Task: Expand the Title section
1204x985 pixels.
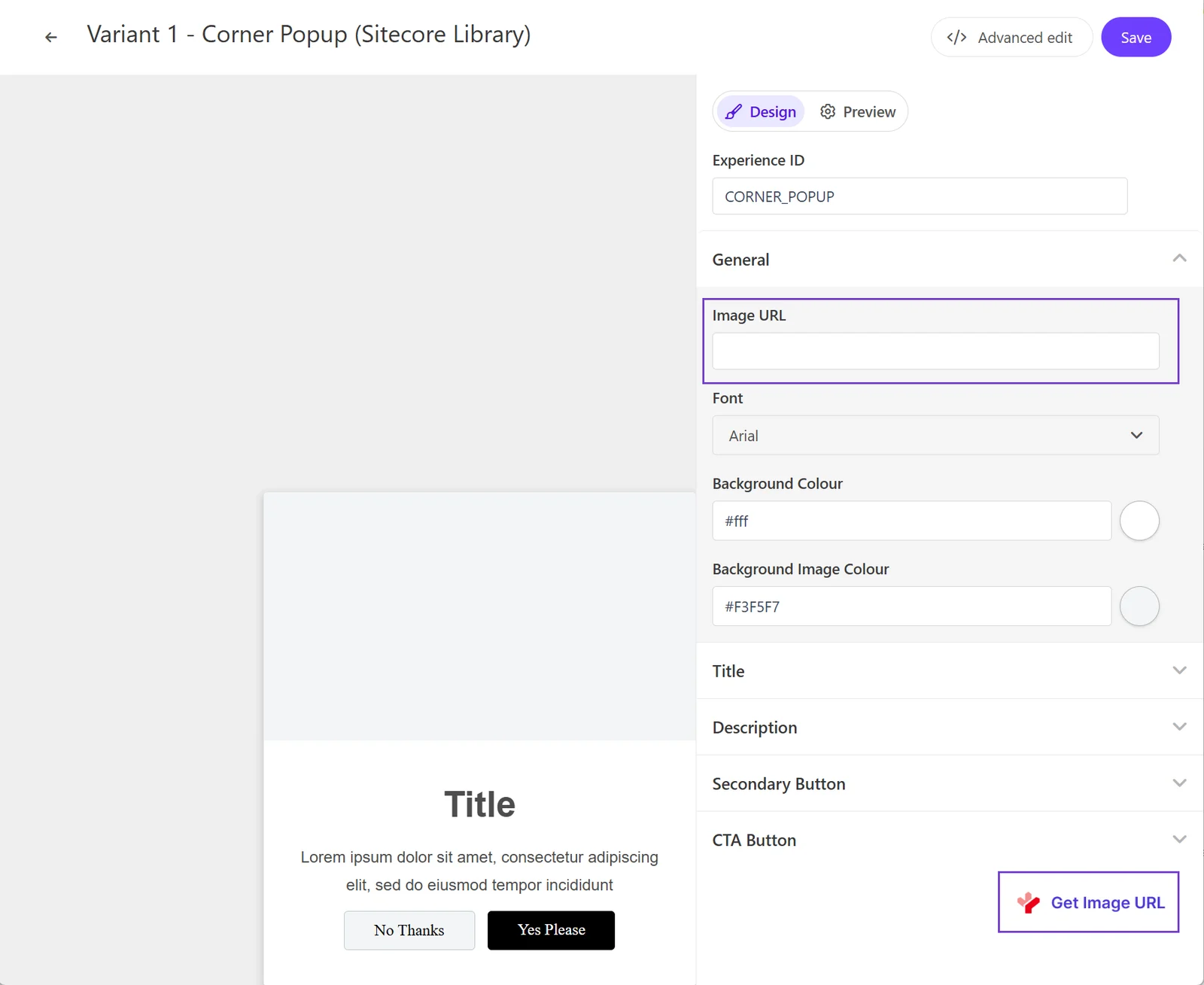Action: (x=949, y=670)
